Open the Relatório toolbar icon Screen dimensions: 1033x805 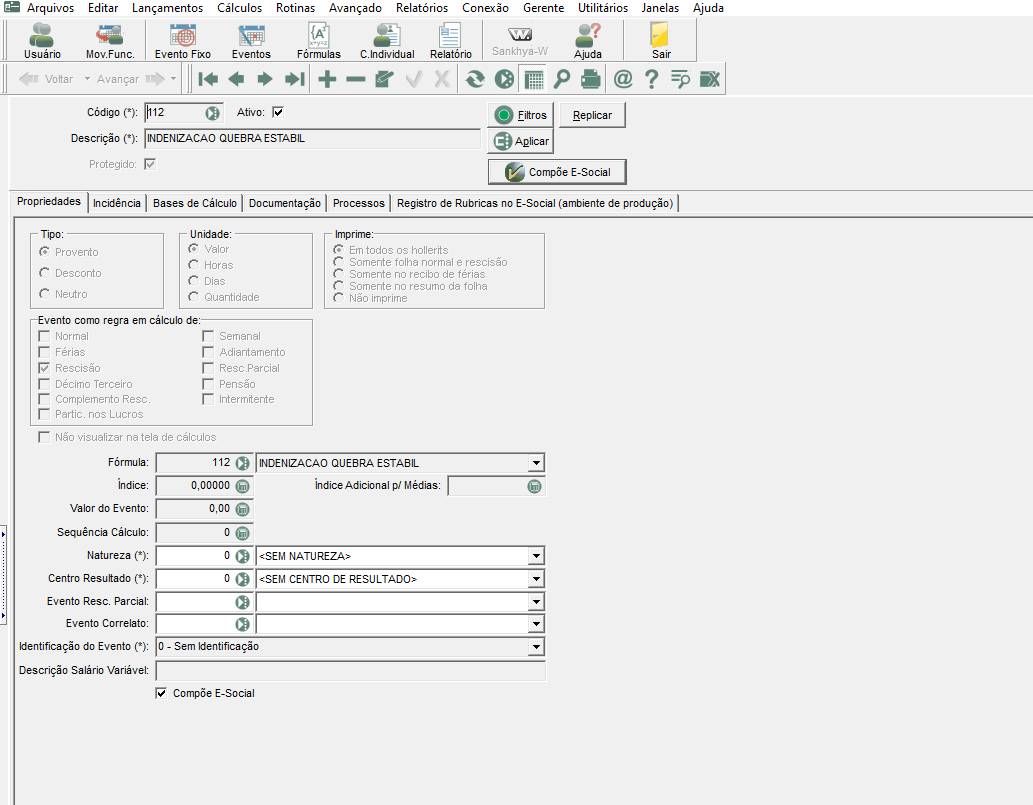coord(451,41)
